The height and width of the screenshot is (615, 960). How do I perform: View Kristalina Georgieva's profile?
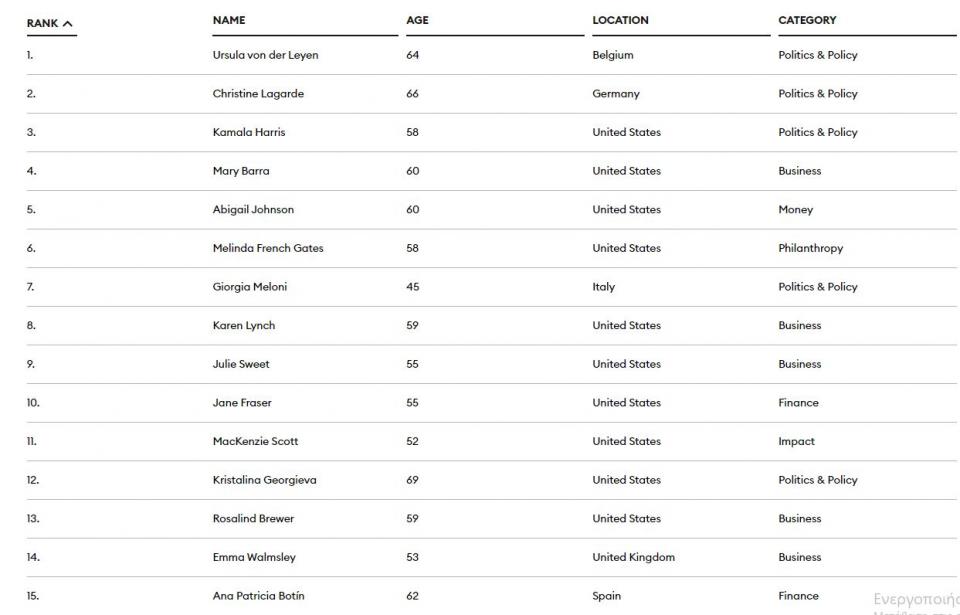[264, 480]
